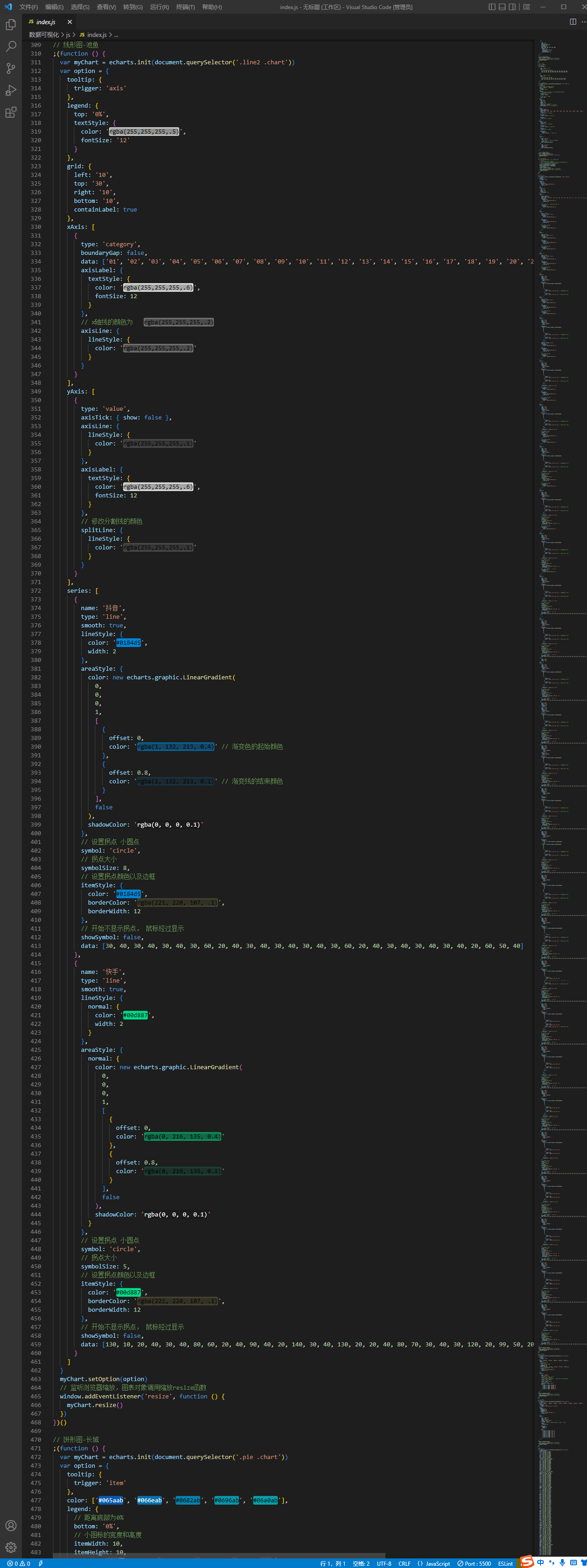Open the 编辑(E) menu
This screenshot has width=587, height=1568.
click(x=54, y=7)
